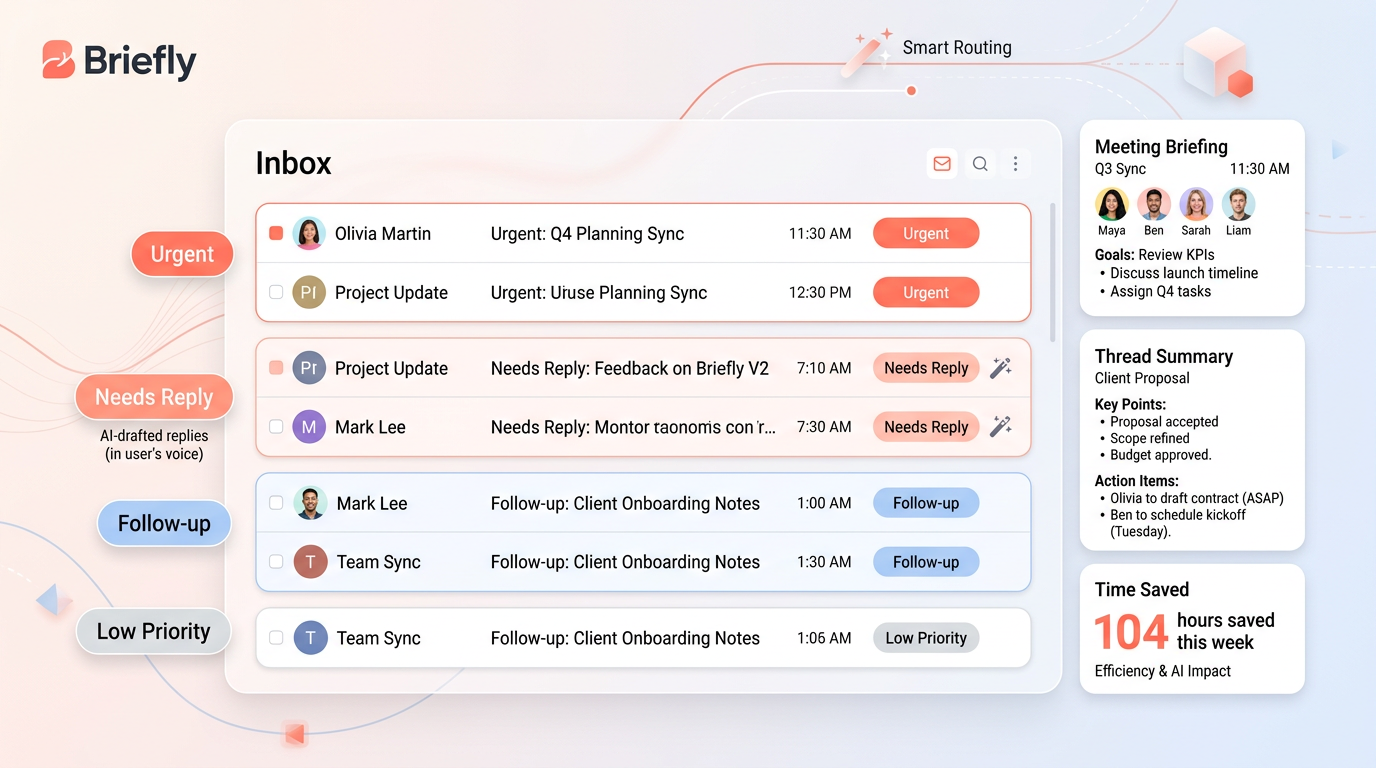Click the Needs Reply tag on Project Update
The image size is (1376, 768).
point(925,368)
